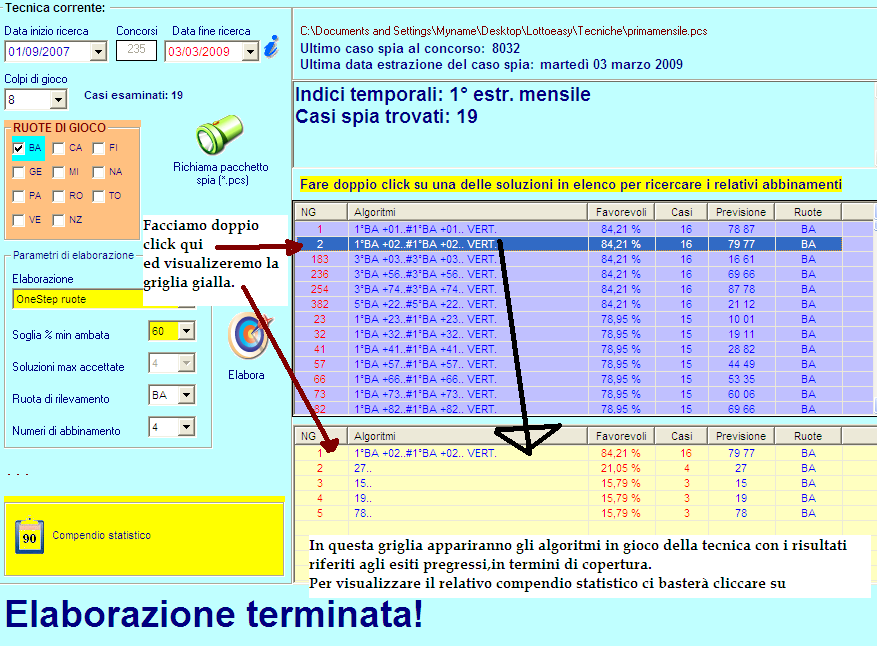Viewport: 877px width, 646px height.
Task: Click the OneStep ruote elaborazione combo box
Action: pos(103,299)
